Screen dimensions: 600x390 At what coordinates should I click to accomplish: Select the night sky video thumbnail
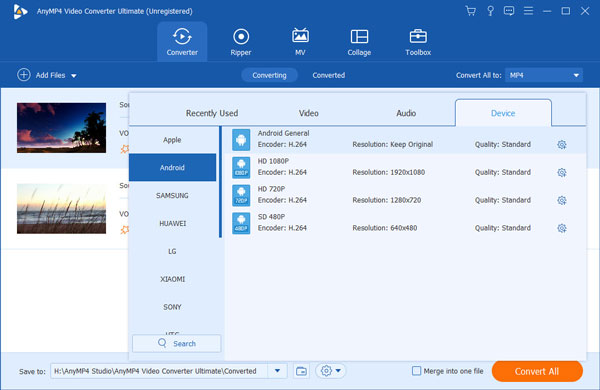tap(61, 128)
